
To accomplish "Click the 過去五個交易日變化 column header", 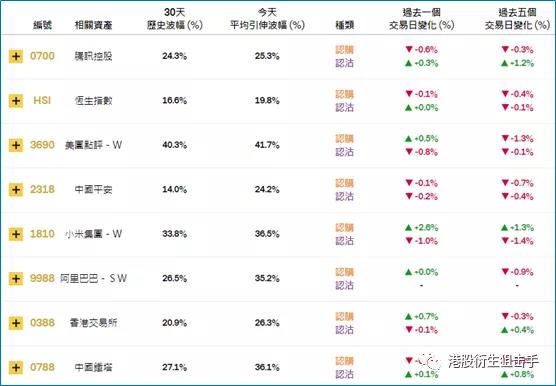I will [x=517, y=19].
